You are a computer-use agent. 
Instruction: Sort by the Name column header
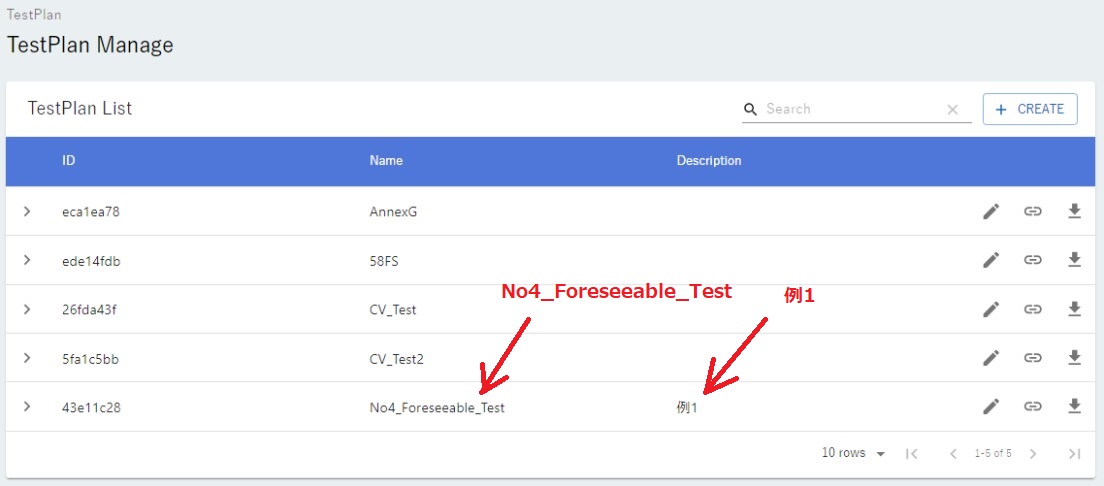(386, 161)
